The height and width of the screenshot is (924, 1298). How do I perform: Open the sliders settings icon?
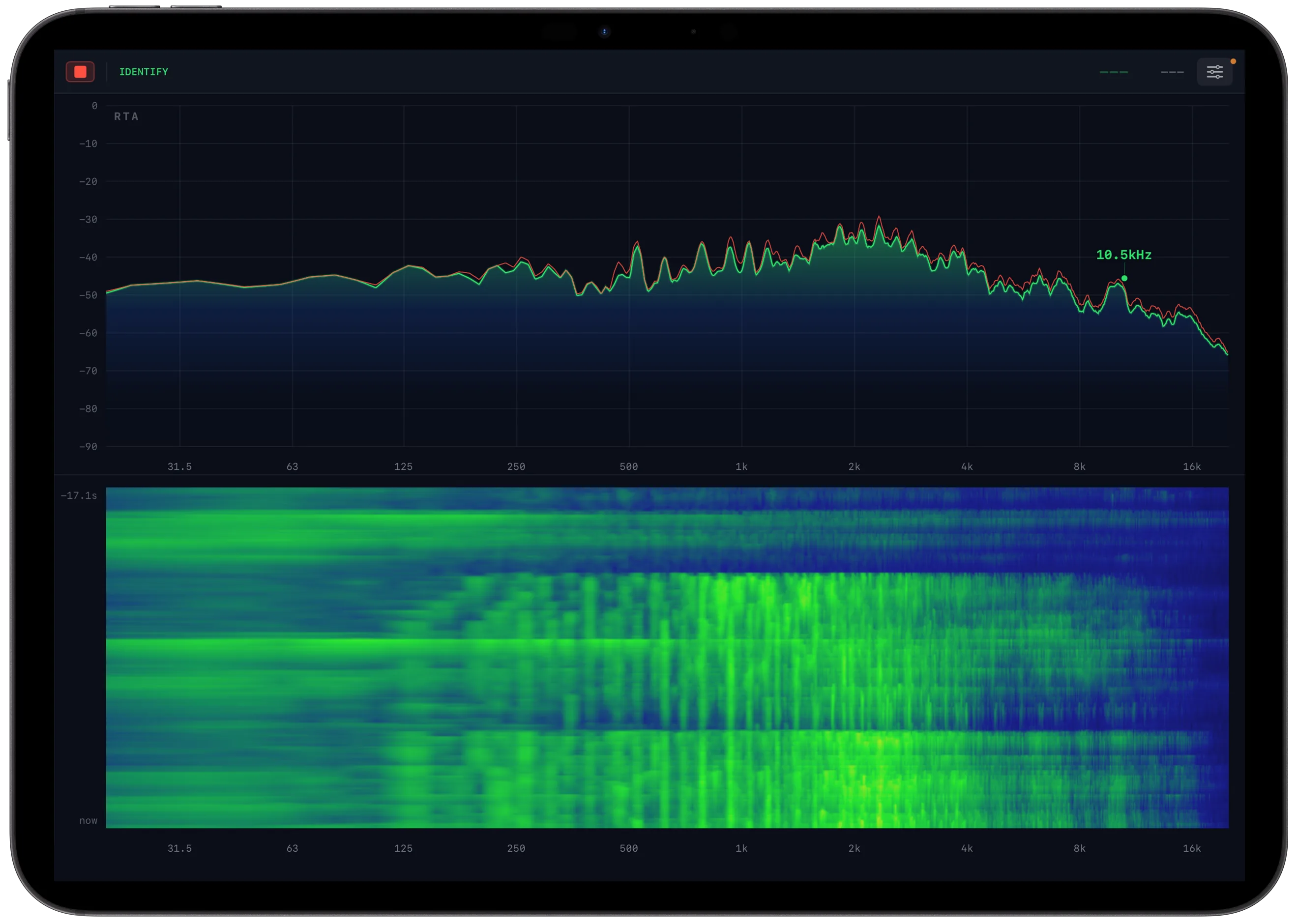coord(1214,72)
